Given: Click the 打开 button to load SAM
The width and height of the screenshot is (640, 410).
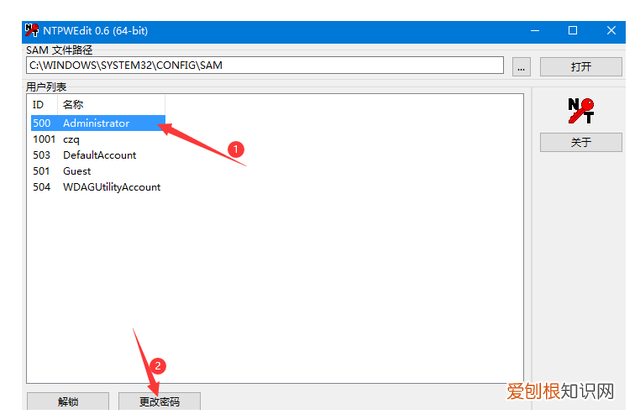Looking at the screenshot, I should (x=581, y=67).
